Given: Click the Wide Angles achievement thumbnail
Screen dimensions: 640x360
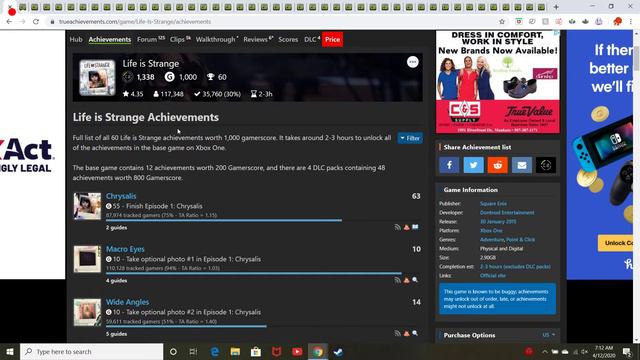Looking at the screenshot, I should pyautogui.click(x=87, y=312).
